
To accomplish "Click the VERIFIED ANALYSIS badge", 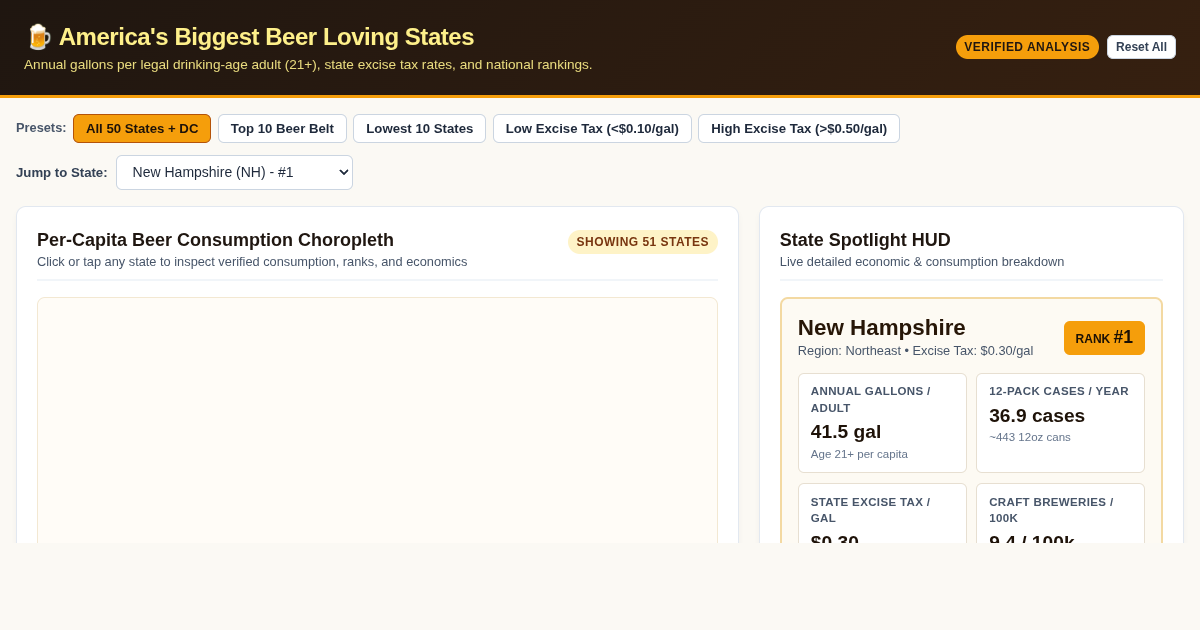I will pos(1027,47).
